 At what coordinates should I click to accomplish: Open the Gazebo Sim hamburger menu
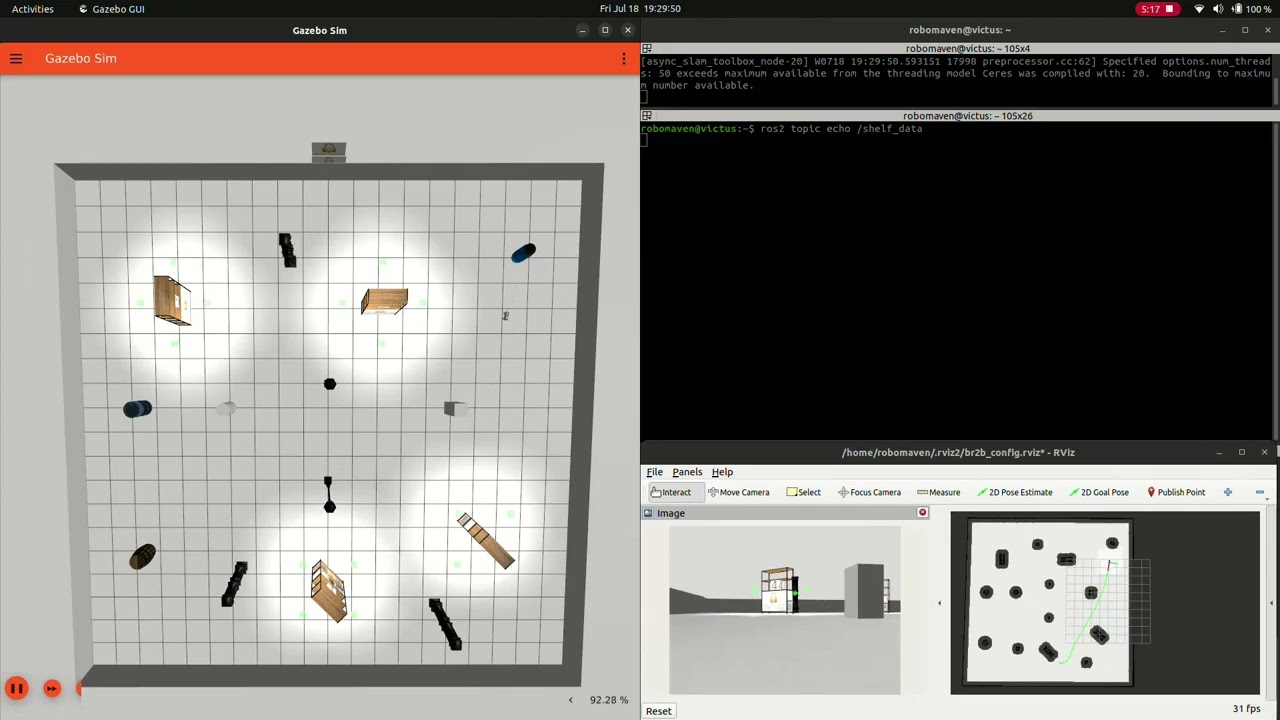[16, 59]
